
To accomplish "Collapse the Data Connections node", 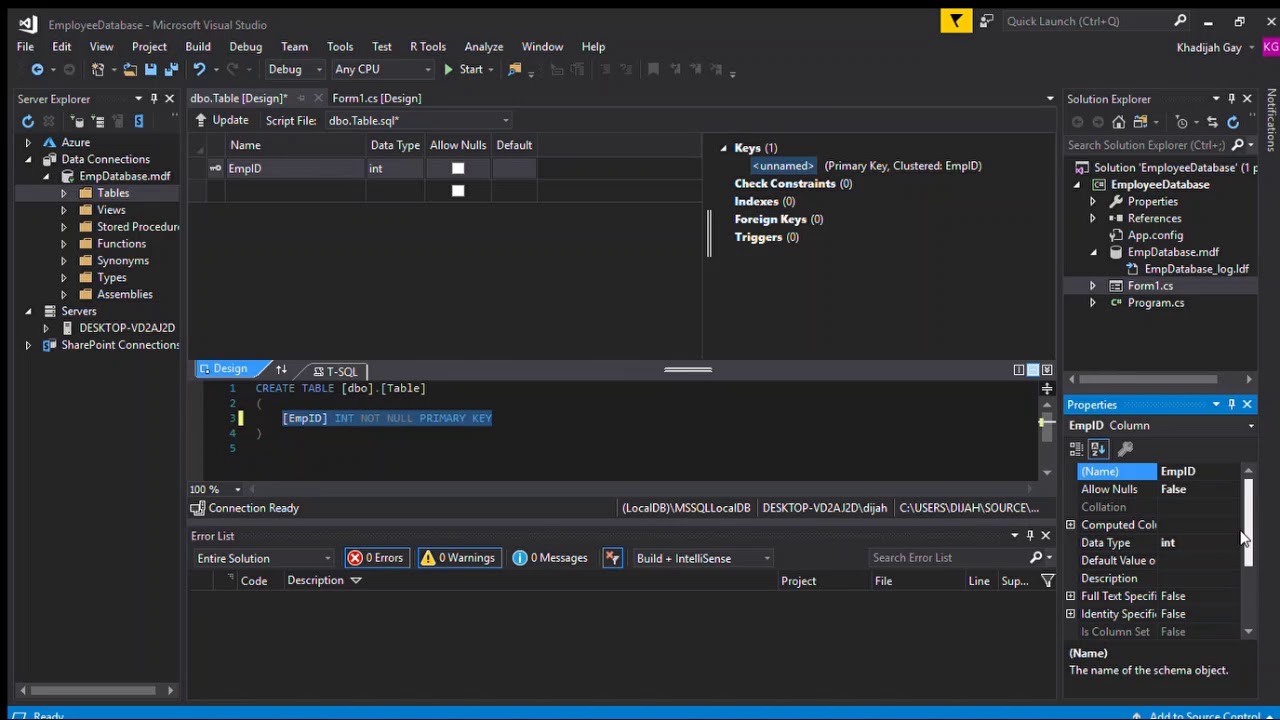I will tap(28, 160).
